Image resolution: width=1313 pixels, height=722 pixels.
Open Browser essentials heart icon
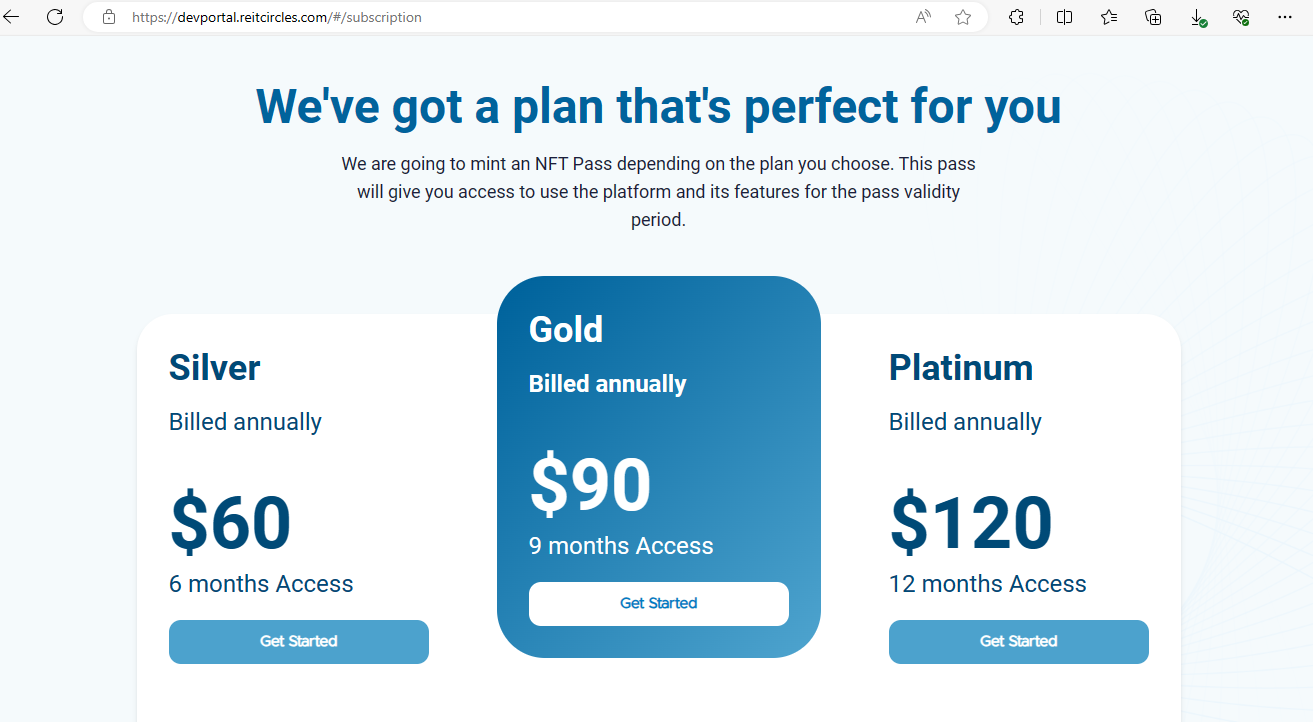1241,17
